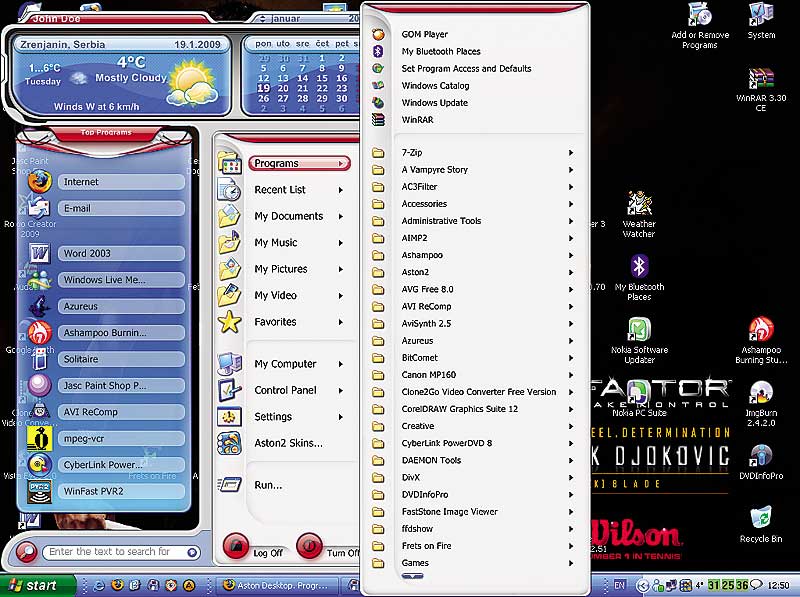The height and width of the screenshot is (597, 800).
Task: Click the weather widget sun graphic
Action: 193,83
